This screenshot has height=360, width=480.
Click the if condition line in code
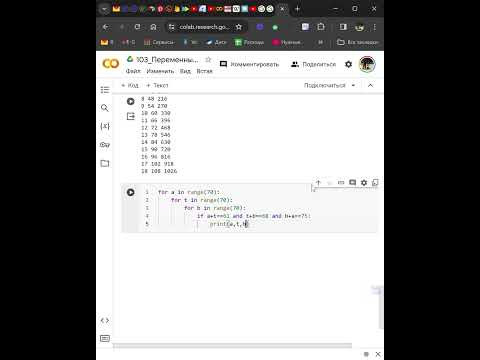(x=254, y=216)
